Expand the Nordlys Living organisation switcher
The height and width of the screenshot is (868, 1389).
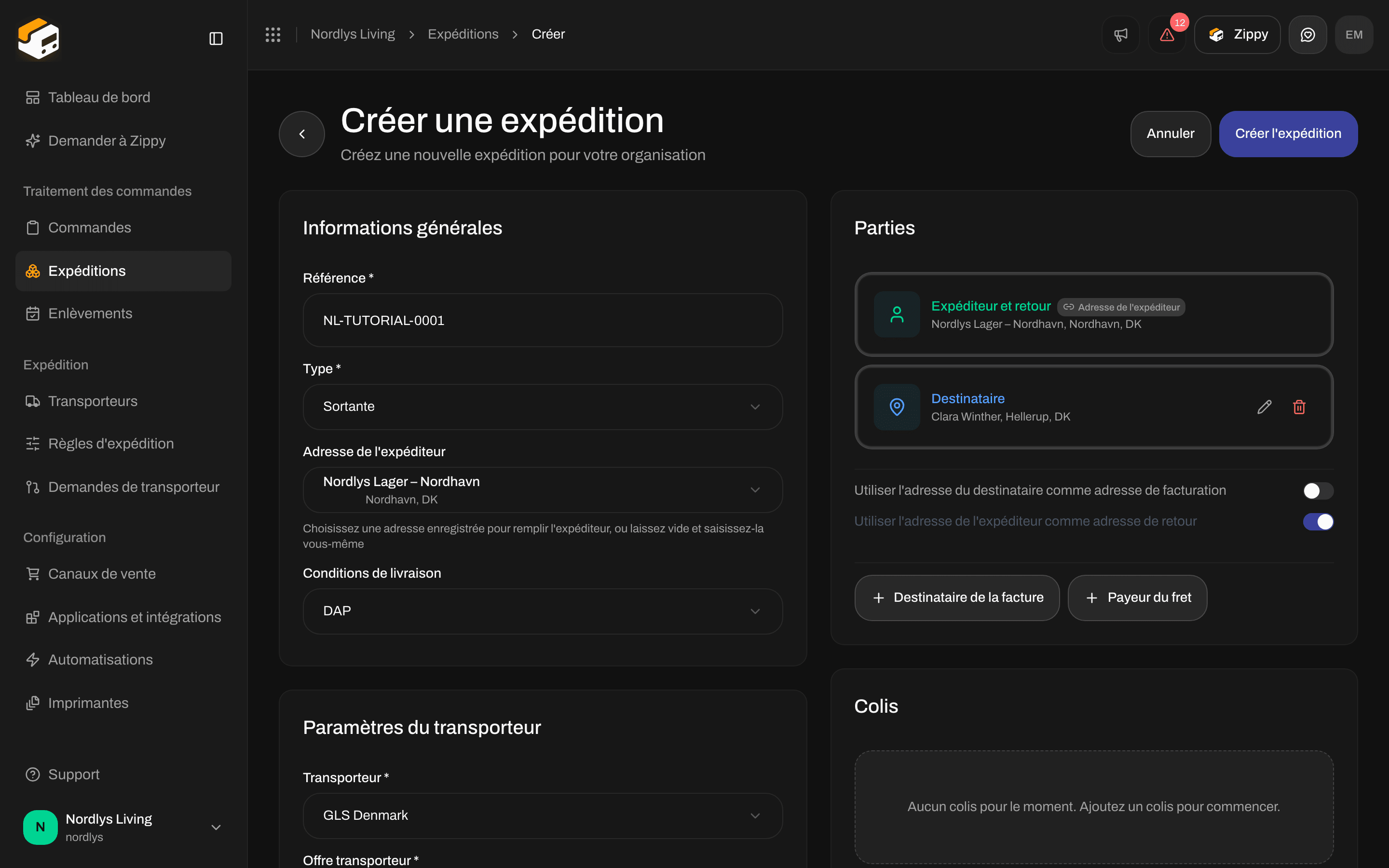(x=123, y=827)
